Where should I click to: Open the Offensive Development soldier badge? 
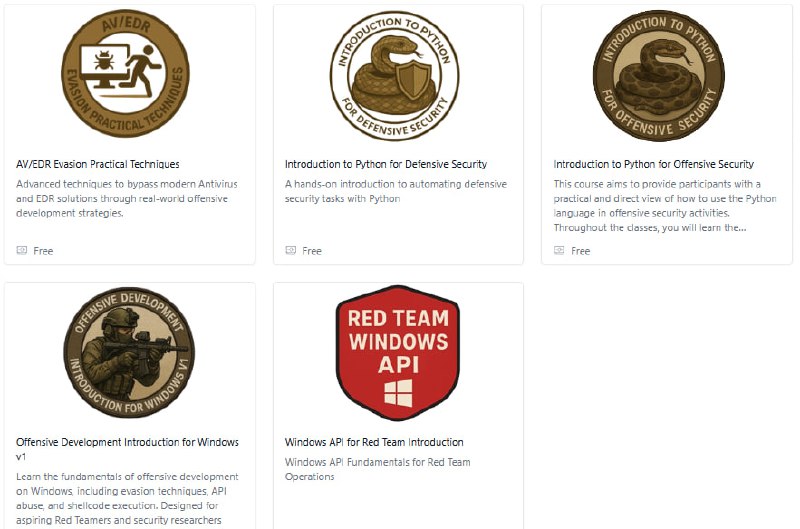point(129,352)
